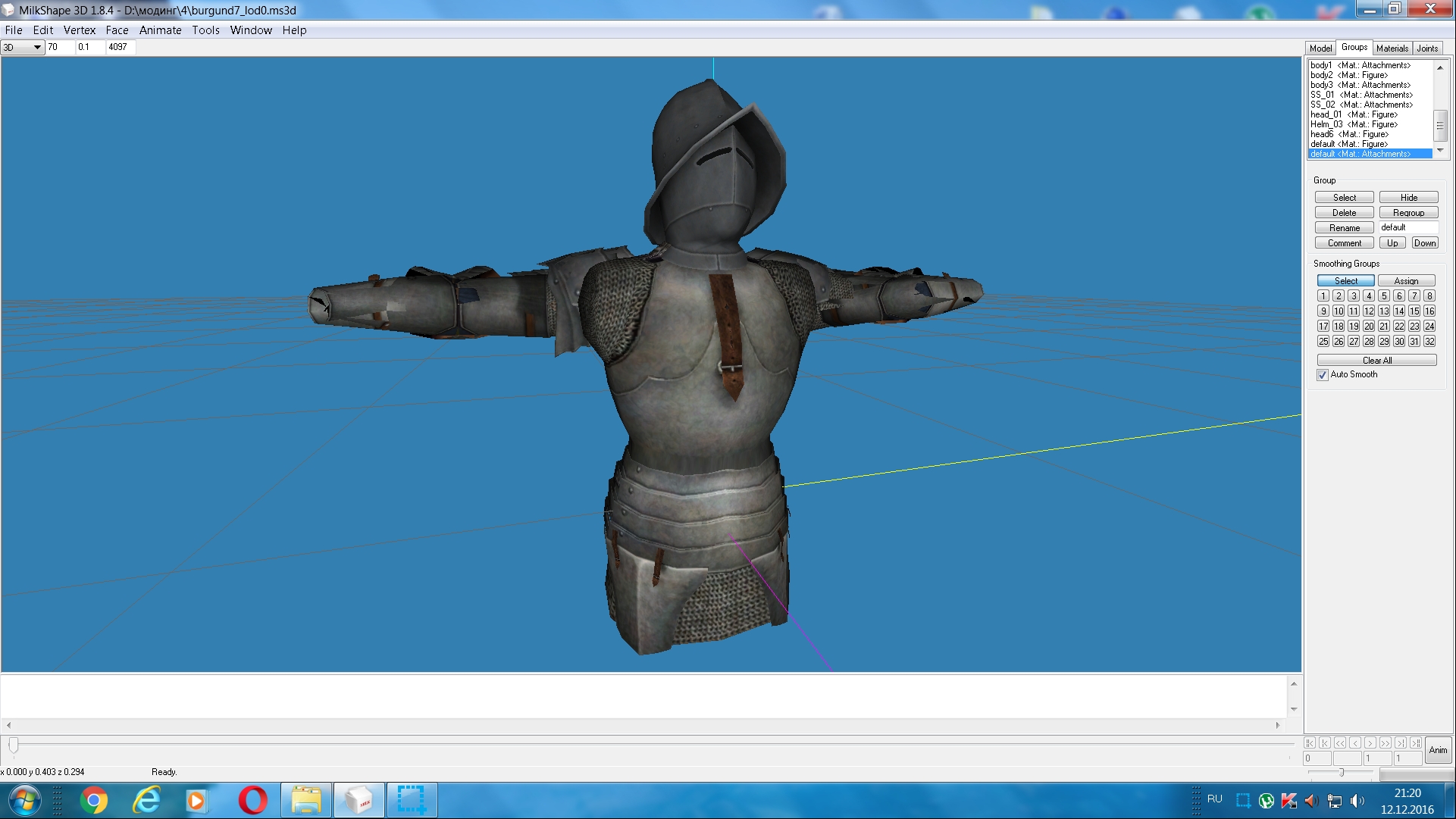Select the 'Helm_03 <Mat.: Figure>' group row
The image size is (1456, 819).
pos(1370,124)
